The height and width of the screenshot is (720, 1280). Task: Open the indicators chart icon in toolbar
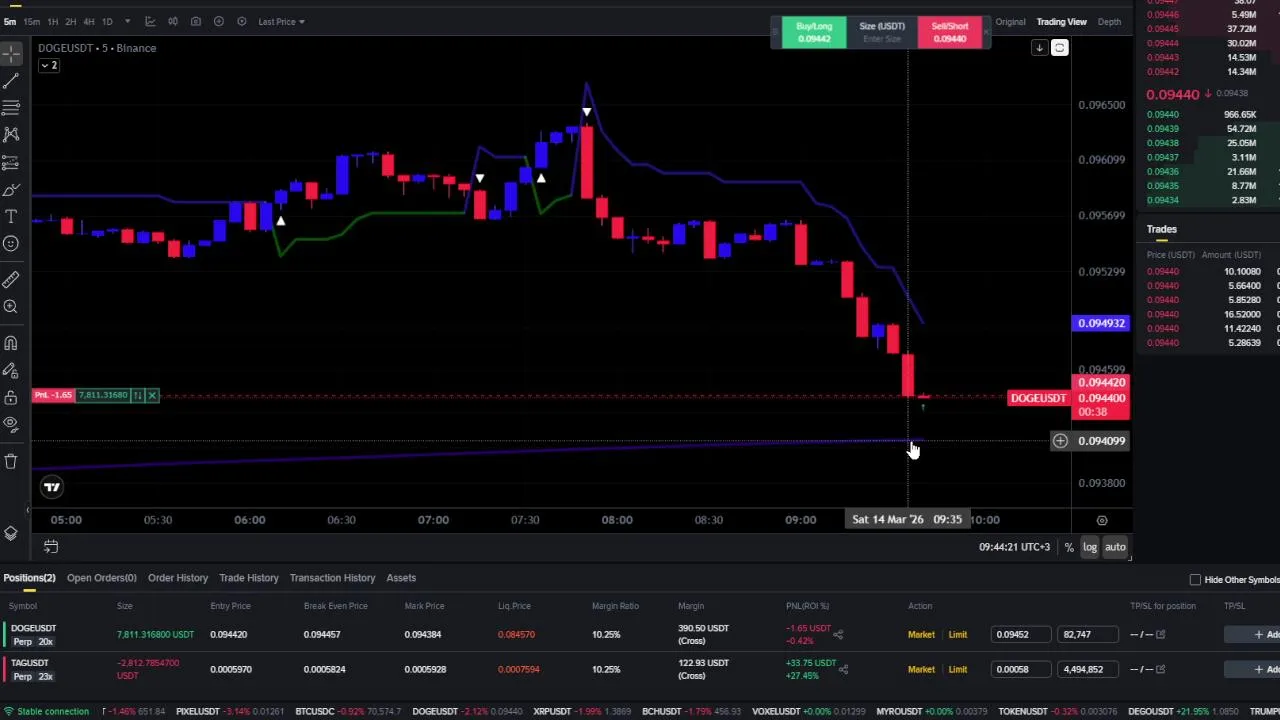[150, 21]
